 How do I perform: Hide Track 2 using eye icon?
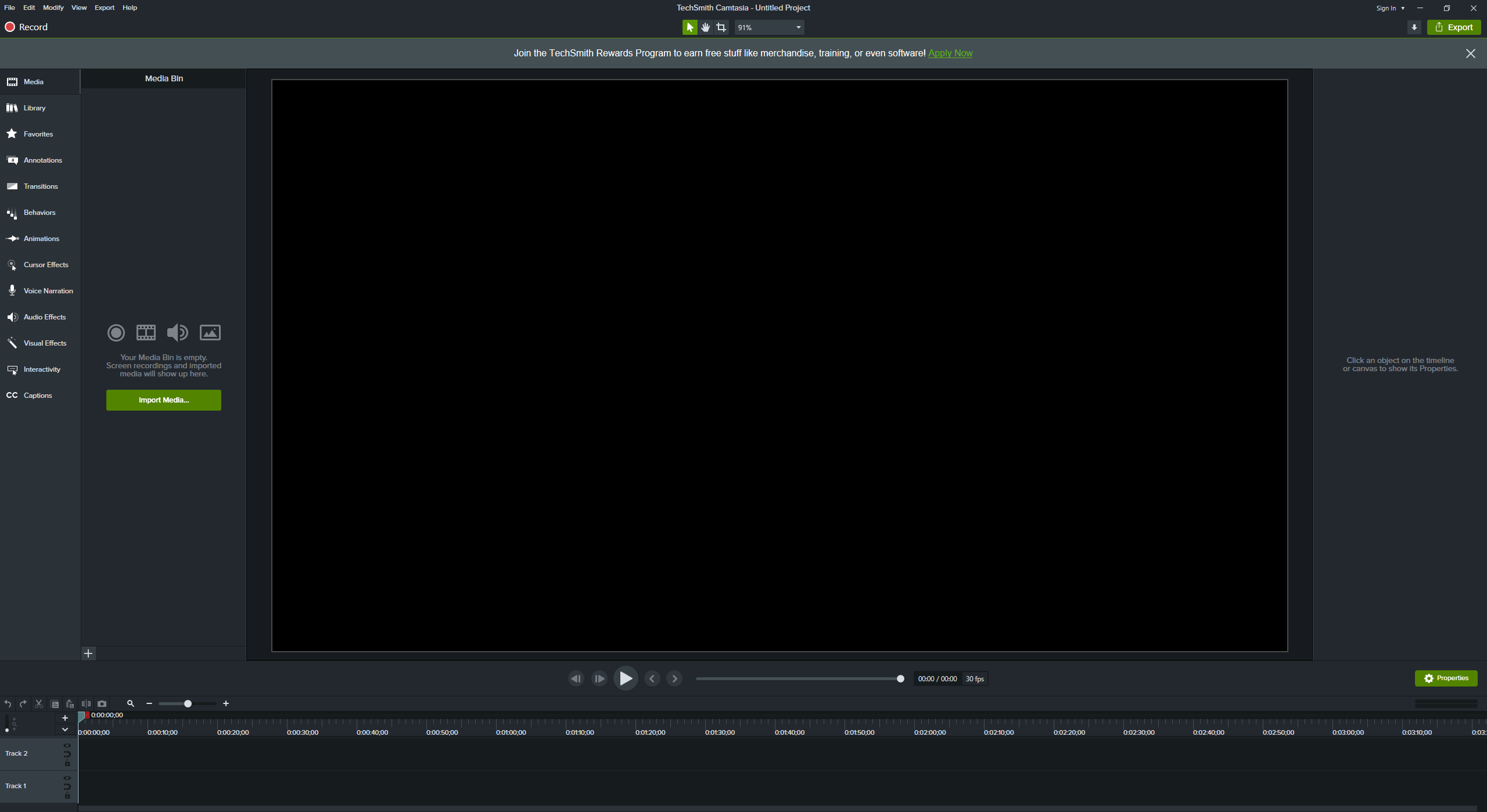pyautogui.click(x=67, y=745)
